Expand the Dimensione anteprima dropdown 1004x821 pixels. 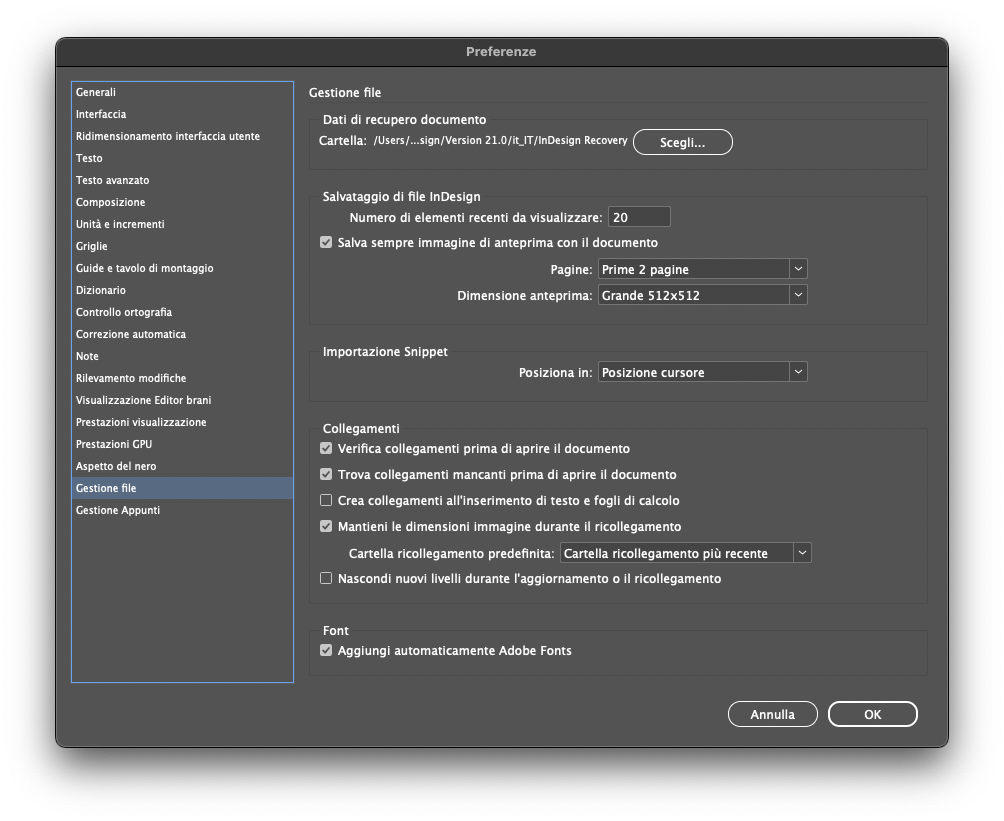click(702, 295)
